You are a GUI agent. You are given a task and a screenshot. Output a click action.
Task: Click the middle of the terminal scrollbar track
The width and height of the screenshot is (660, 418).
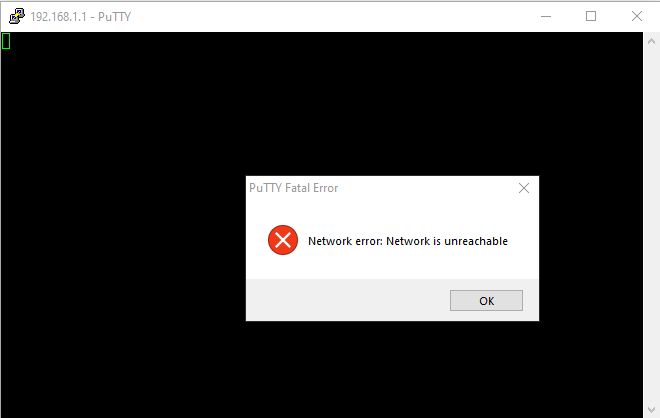(x=651, y=226)
